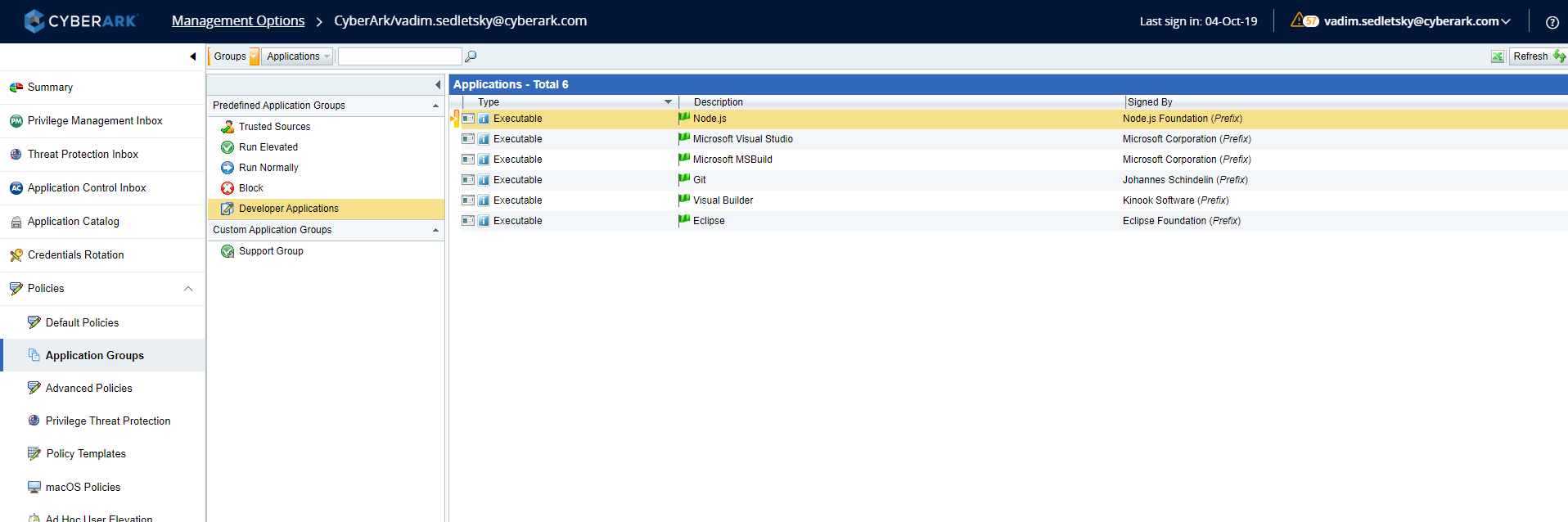
Task: Select the Run Elevated group
Action: [268, 147]
